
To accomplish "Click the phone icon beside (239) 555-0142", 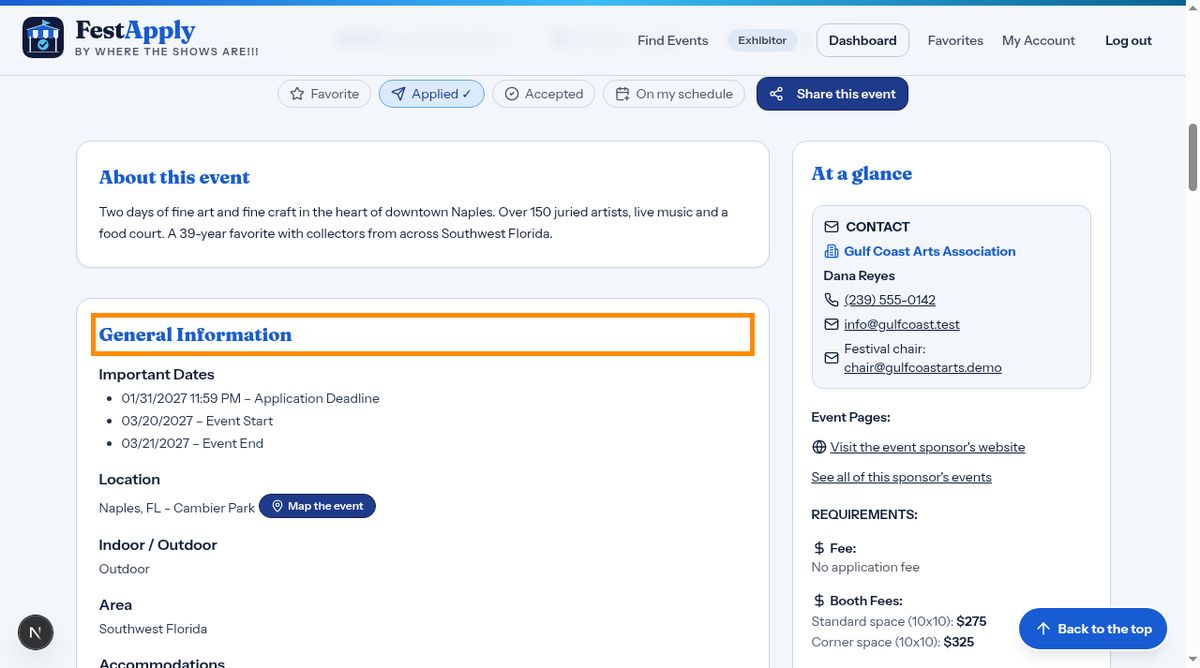I will pos(831,300).
